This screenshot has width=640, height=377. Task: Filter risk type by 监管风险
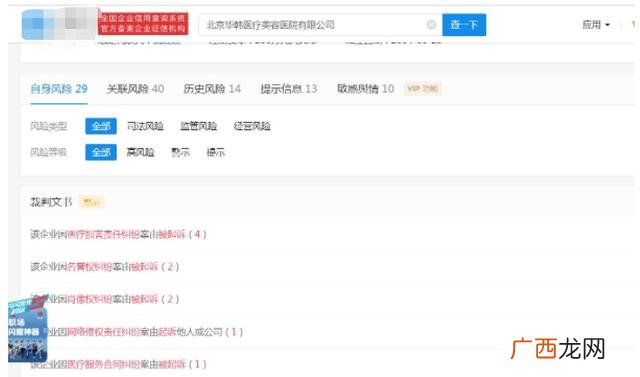pos(199,126)
